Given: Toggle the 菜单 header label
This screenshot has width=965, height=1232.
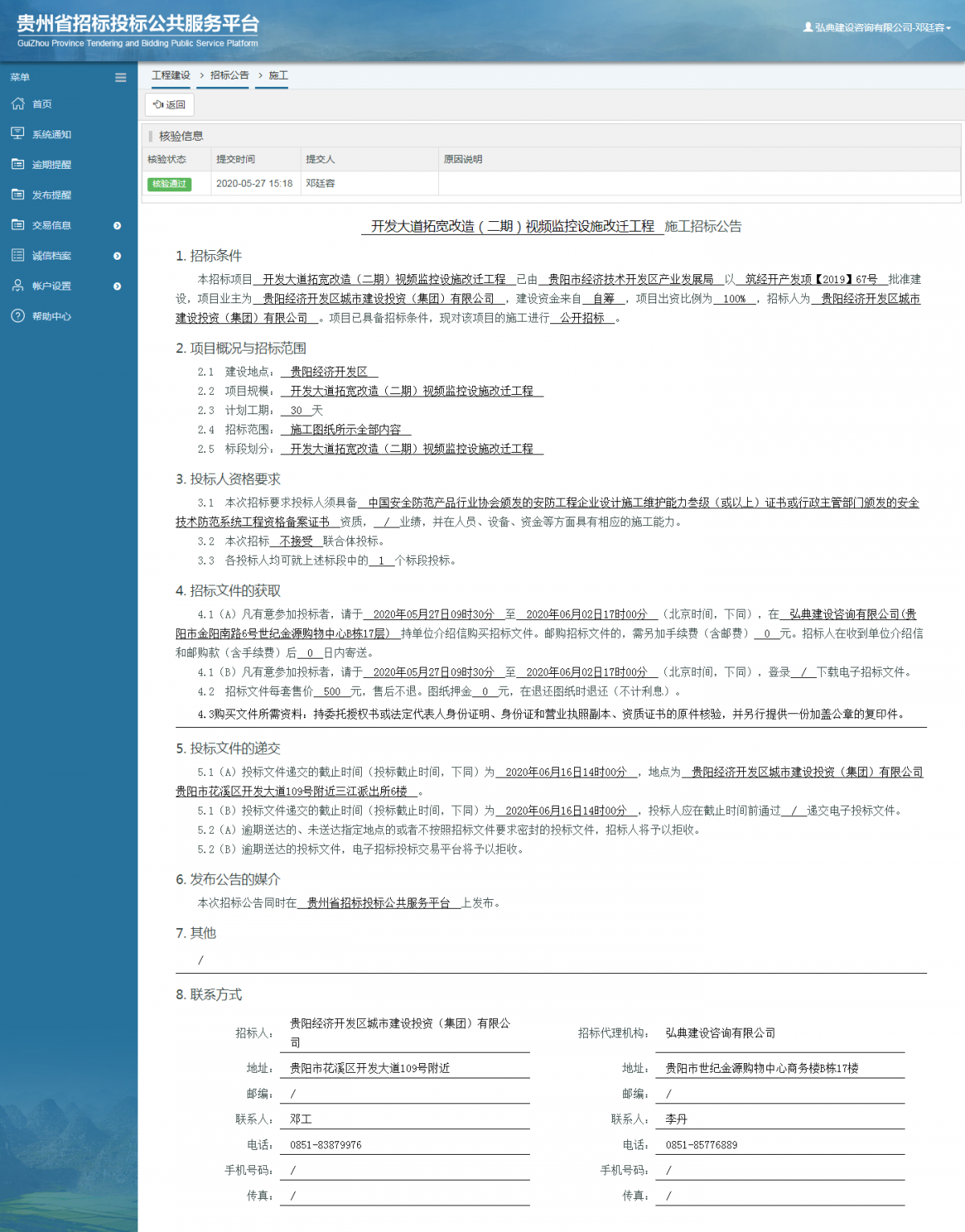Looking at the screenshot, I should point(21,77).
